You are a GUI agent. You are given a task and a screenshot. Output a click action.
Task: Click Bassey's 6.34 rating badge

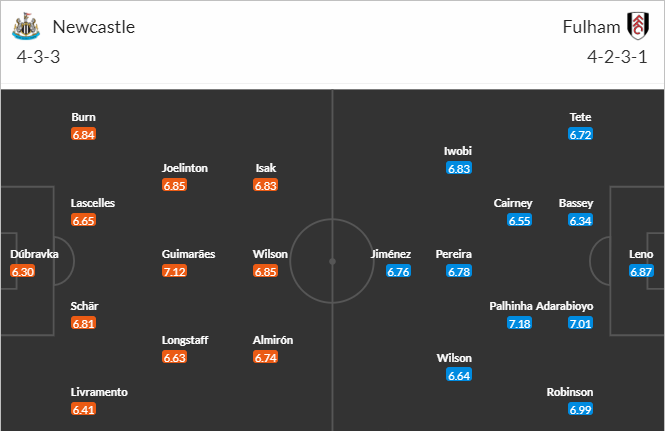click(x=581, y=221)
